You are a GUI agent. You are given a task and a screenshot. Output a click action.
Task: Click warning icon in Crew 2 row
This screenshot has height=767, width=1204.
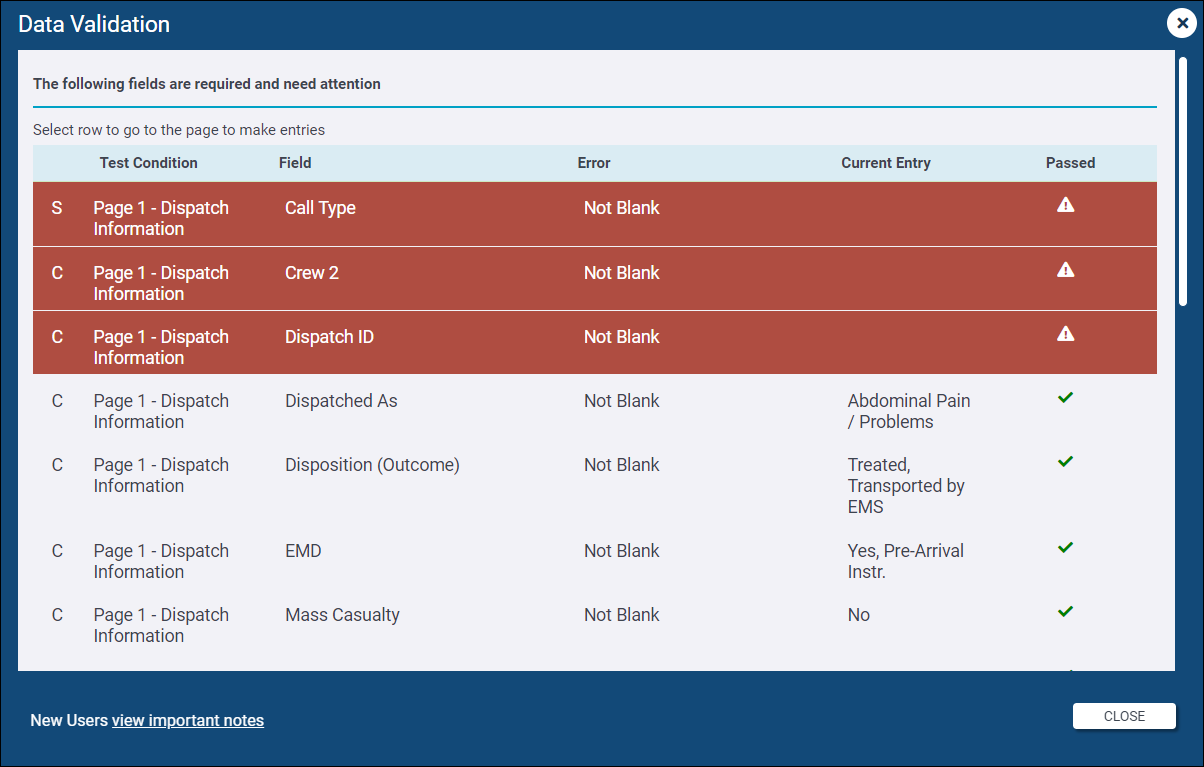[1066, 270]
